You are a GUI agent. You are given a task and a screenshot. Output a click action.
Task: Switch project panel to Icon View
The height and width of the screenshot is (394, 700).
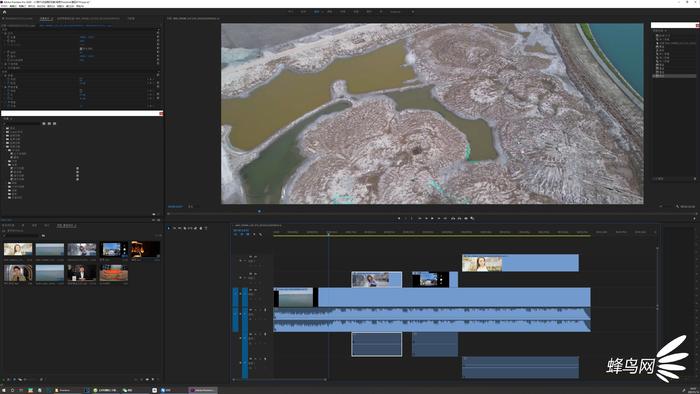[x=14, y=379]
